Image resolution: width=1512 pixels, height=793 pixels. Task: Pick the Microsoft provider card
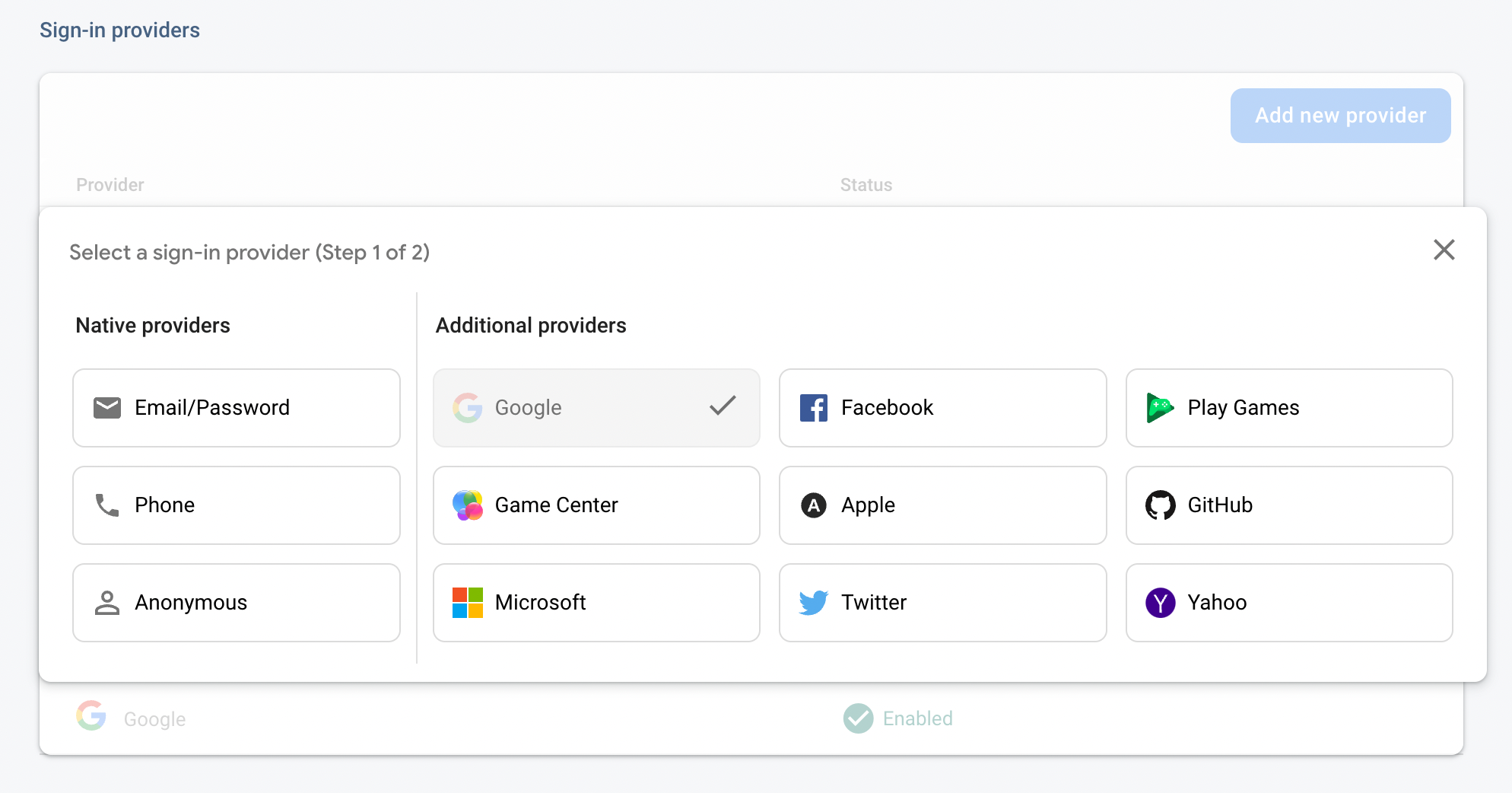point(596,603)
